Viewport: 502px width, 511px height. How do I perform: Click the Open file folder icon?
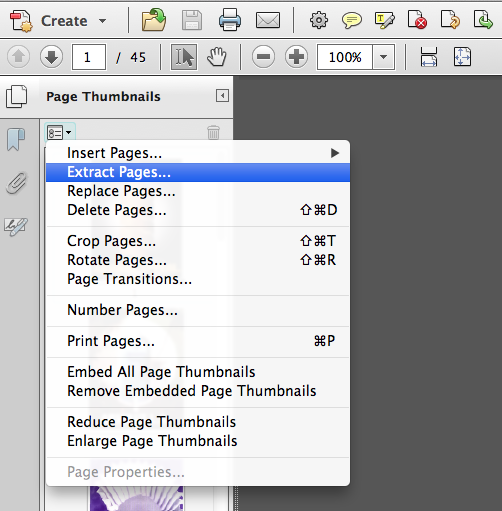click(x=154, y=21)
